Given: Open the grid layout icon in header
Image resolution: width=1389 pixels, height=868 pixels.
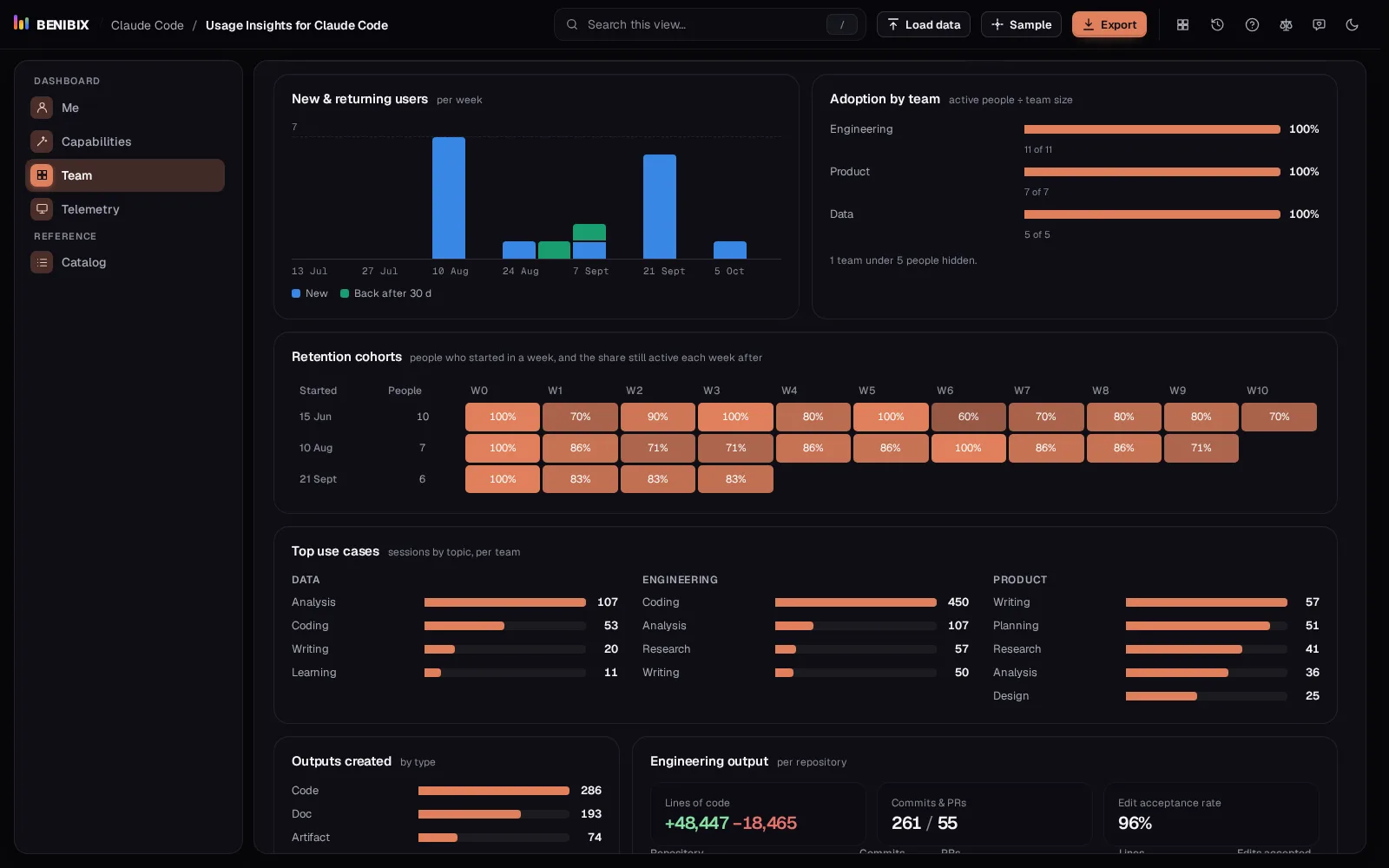Looking at the screenshot, I should [1182, 24].
